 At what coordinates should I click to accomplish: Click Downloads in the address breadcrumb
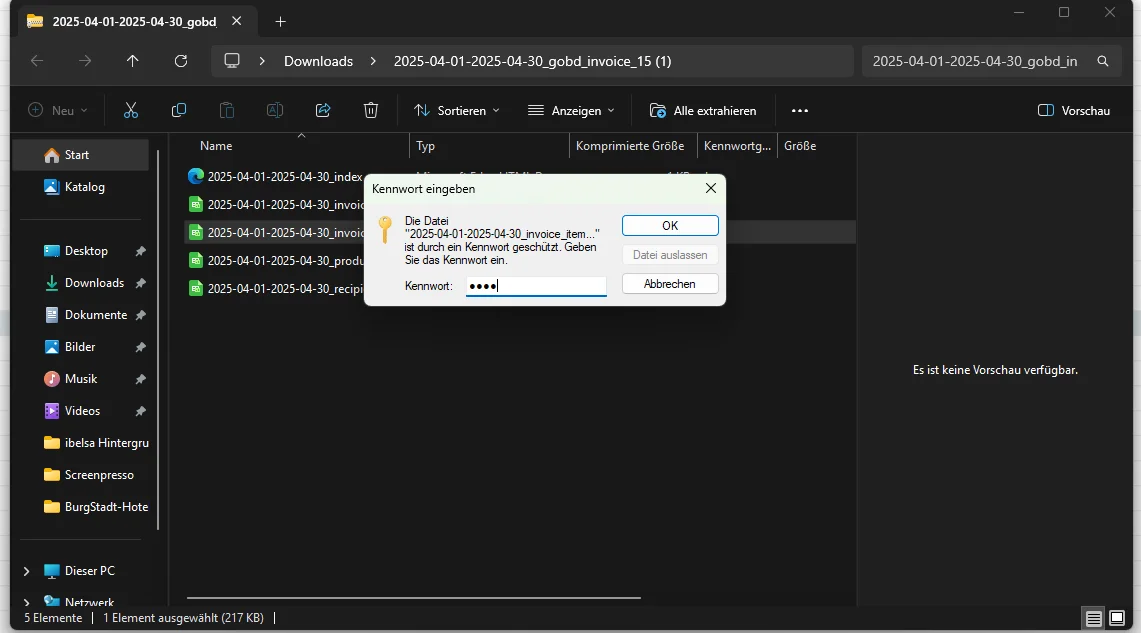tap(319, 61)
